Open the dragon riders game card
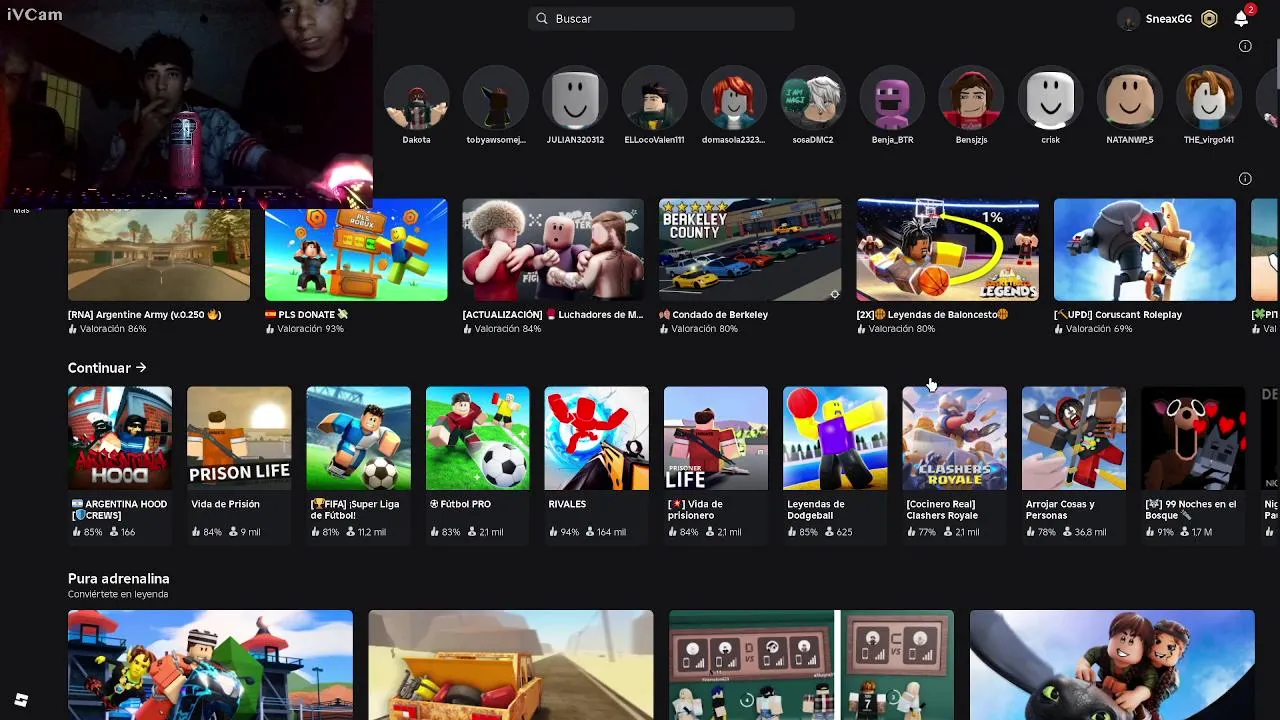This screenshot has width=1280, height=720. click(1112, 665)
